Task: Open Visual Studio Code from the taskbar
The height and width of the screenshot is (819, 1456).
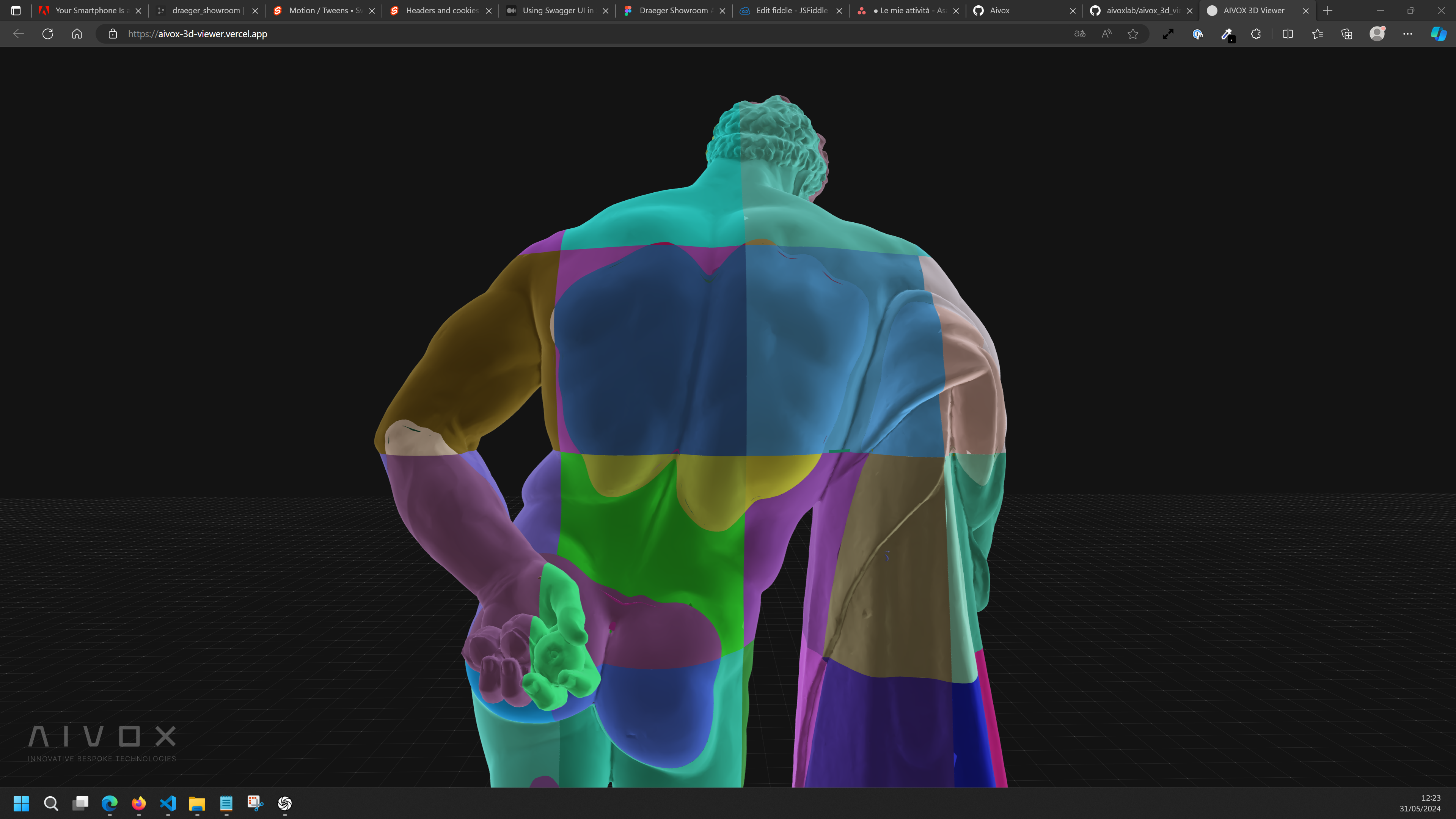Action: click(168, 803)
